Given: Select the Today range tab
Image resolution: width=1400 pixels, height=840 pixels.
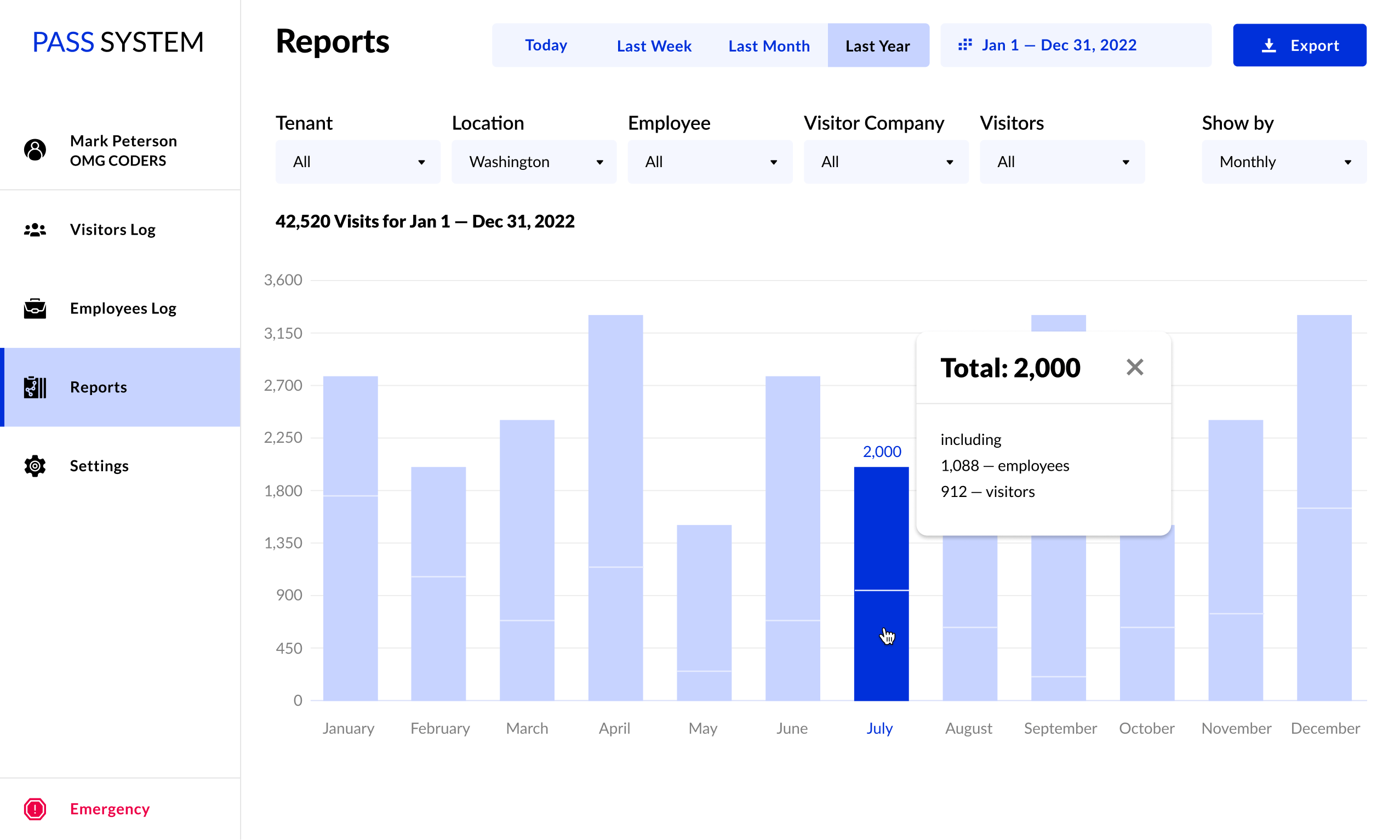Looking at the screenshot, I should 546,45.
